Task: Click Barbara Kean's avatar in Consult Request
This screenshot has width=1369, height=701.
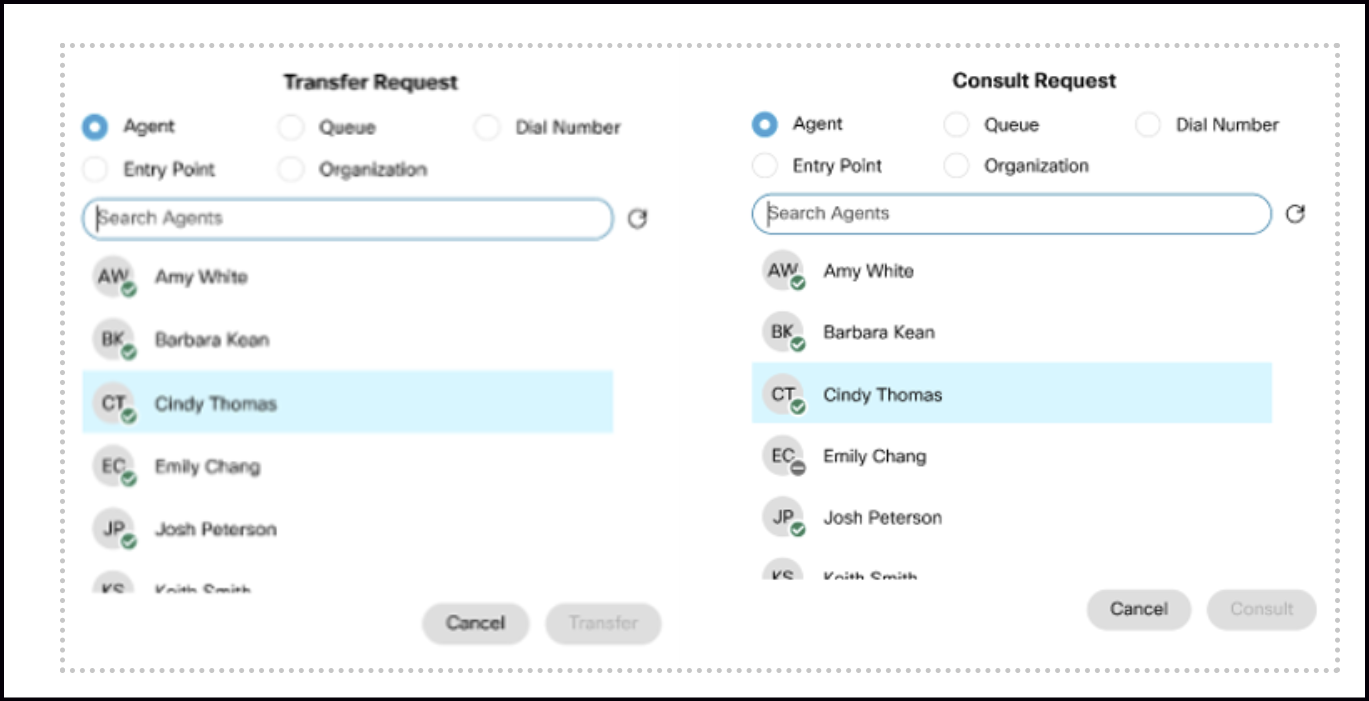Action: pyautogui.click(x=782, y=332)
